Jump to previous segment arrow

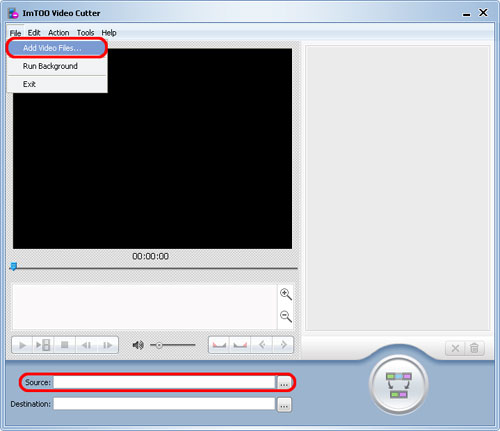tap(262, 345)
